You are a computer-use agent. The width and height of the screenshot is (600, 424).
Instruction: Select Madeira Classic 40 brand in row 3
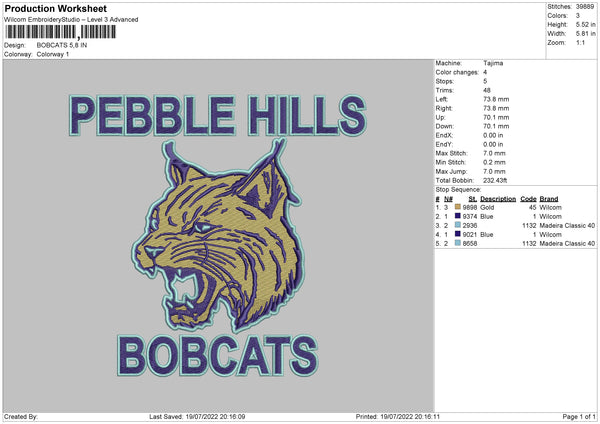point(567,225)
